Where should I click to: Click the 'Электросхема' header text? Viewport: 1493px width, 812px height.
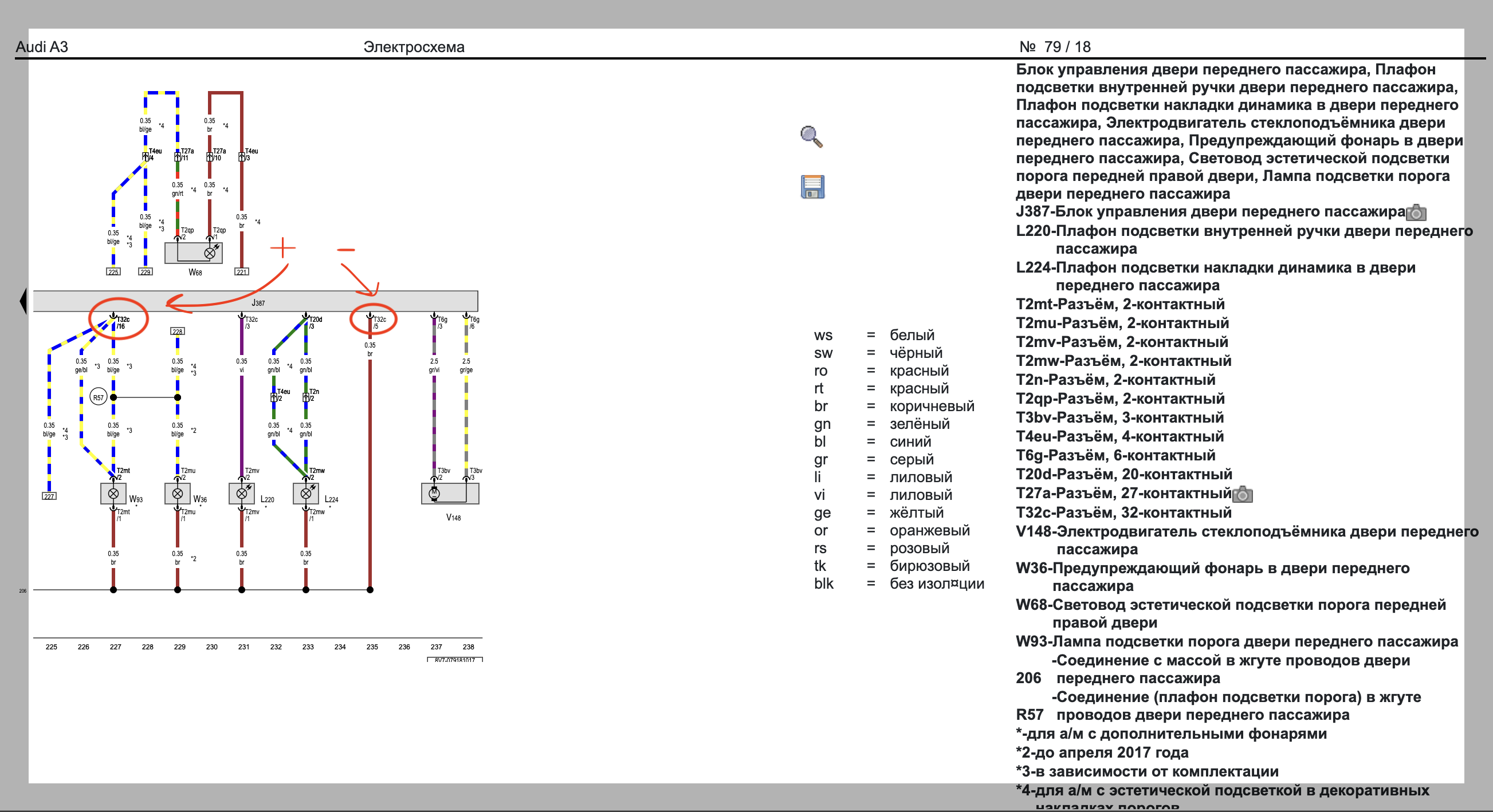pos(414,47)
